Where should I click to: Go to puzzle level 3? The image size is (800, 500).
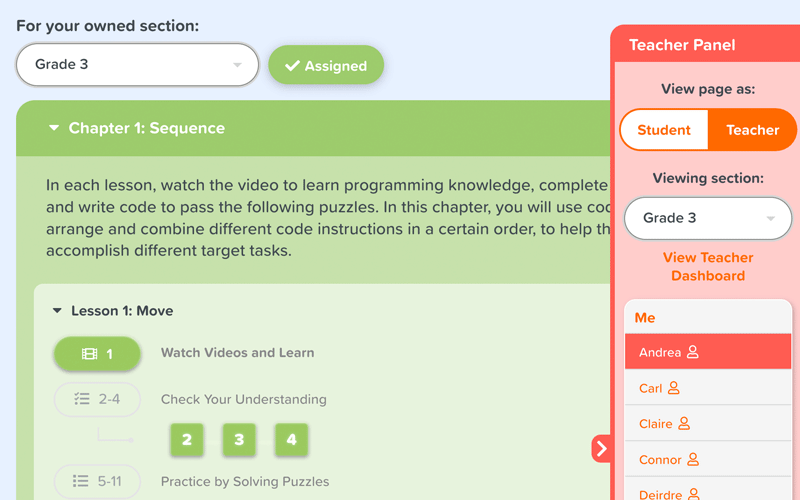click(x=239, y=439)
